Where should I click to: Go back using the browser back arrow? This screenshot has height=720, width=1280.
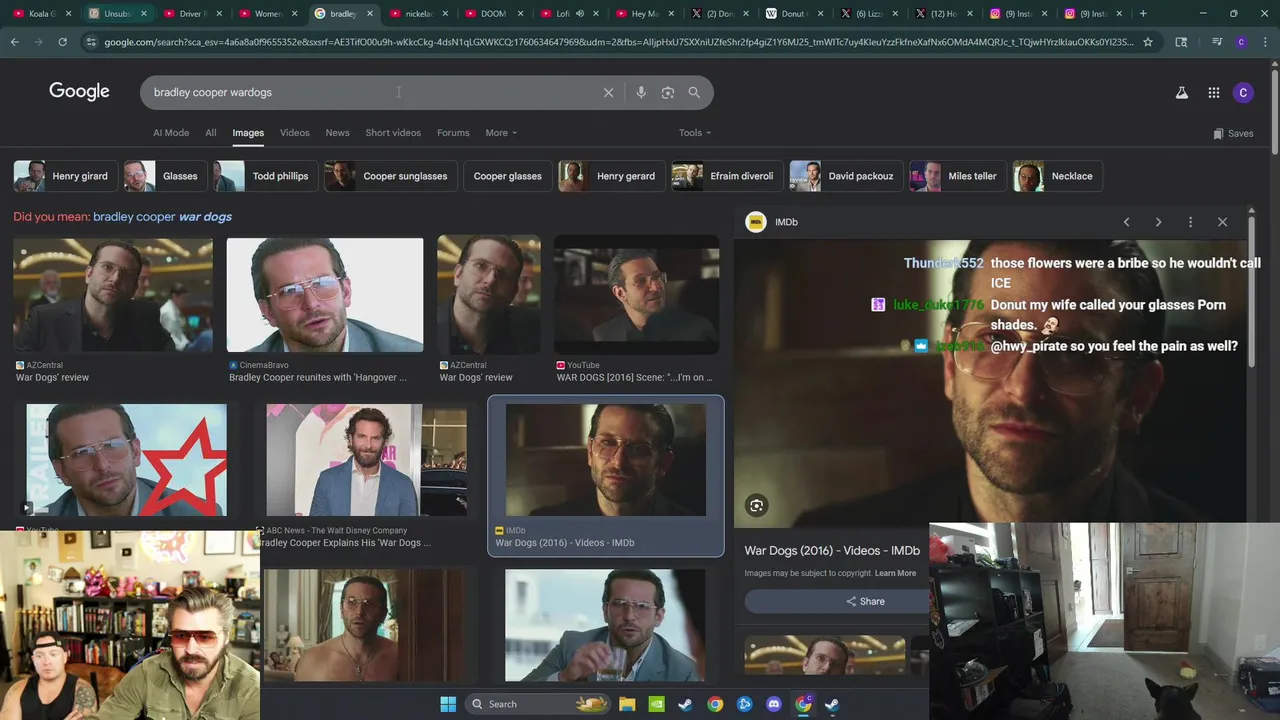point(14,42)
